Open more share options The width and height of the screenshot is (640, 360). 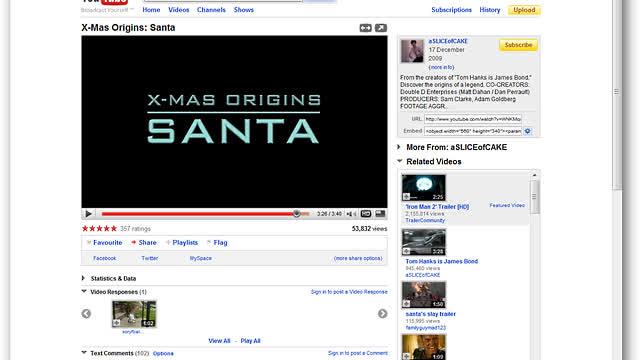point(358,258)
